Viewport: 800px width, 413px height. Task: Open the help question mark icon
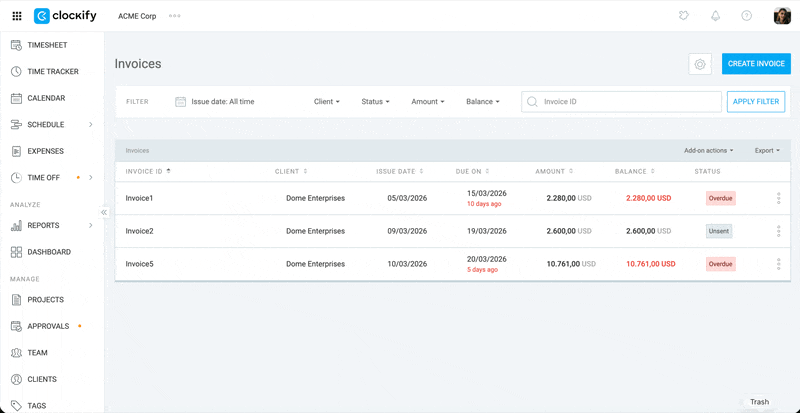coord(746,16)
